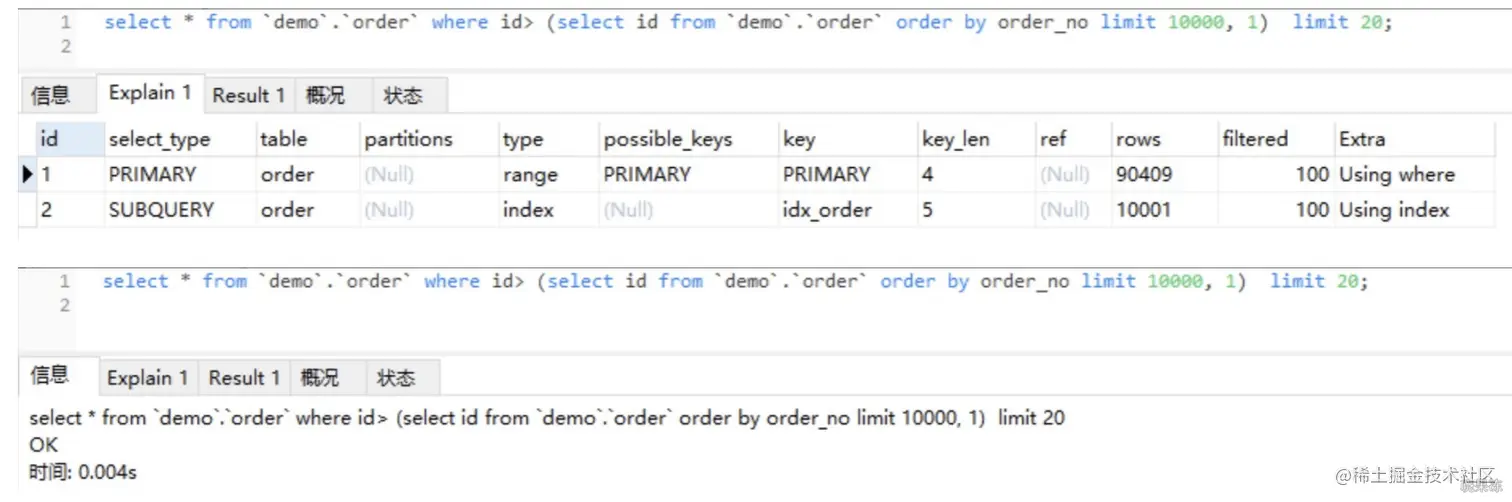The image size is (1512, 502).
Task: Open Result 1 tab in the lower panel
Action: (244, 378)
